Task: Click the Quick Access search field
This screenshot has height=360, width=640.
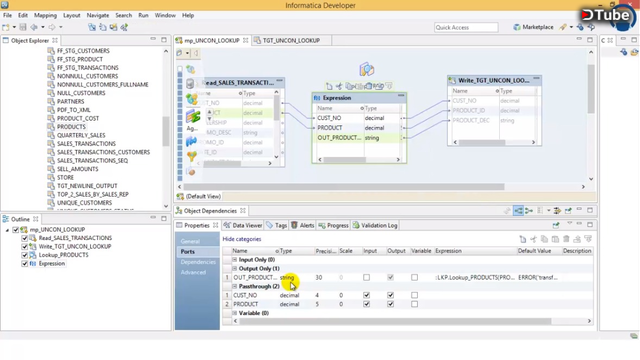Action: [466, 27]
